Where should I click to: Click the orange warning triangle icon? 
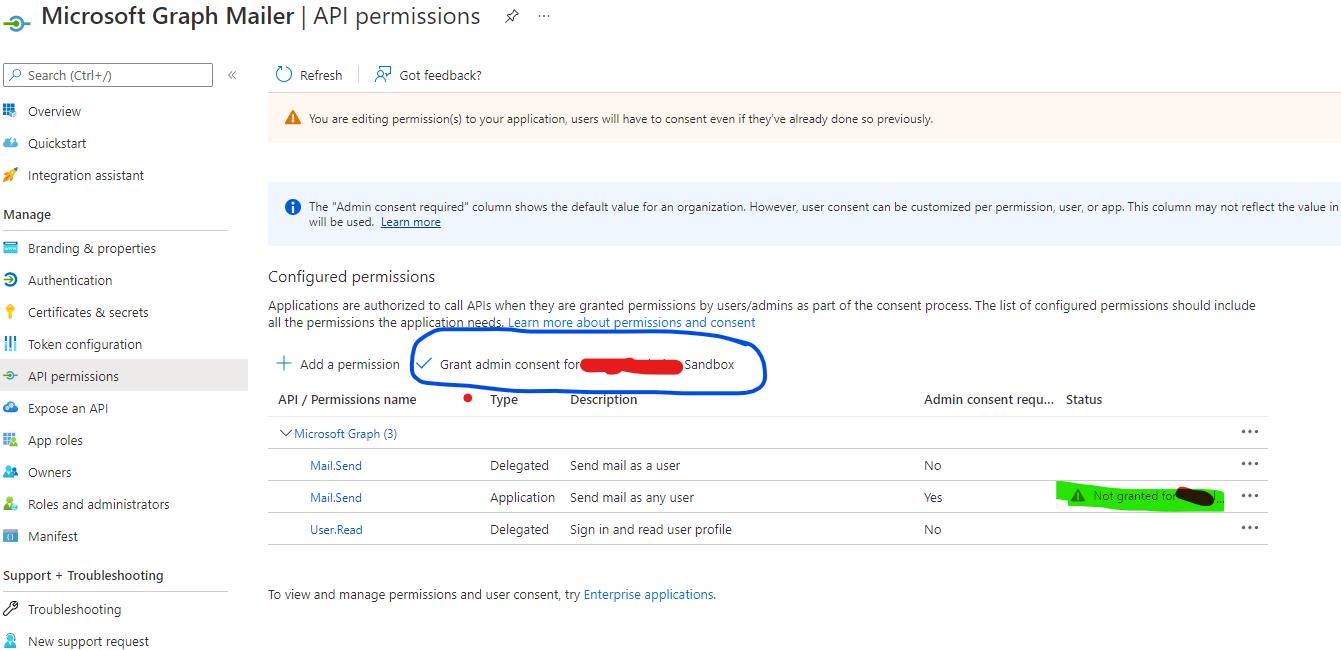tap(292, 118)
